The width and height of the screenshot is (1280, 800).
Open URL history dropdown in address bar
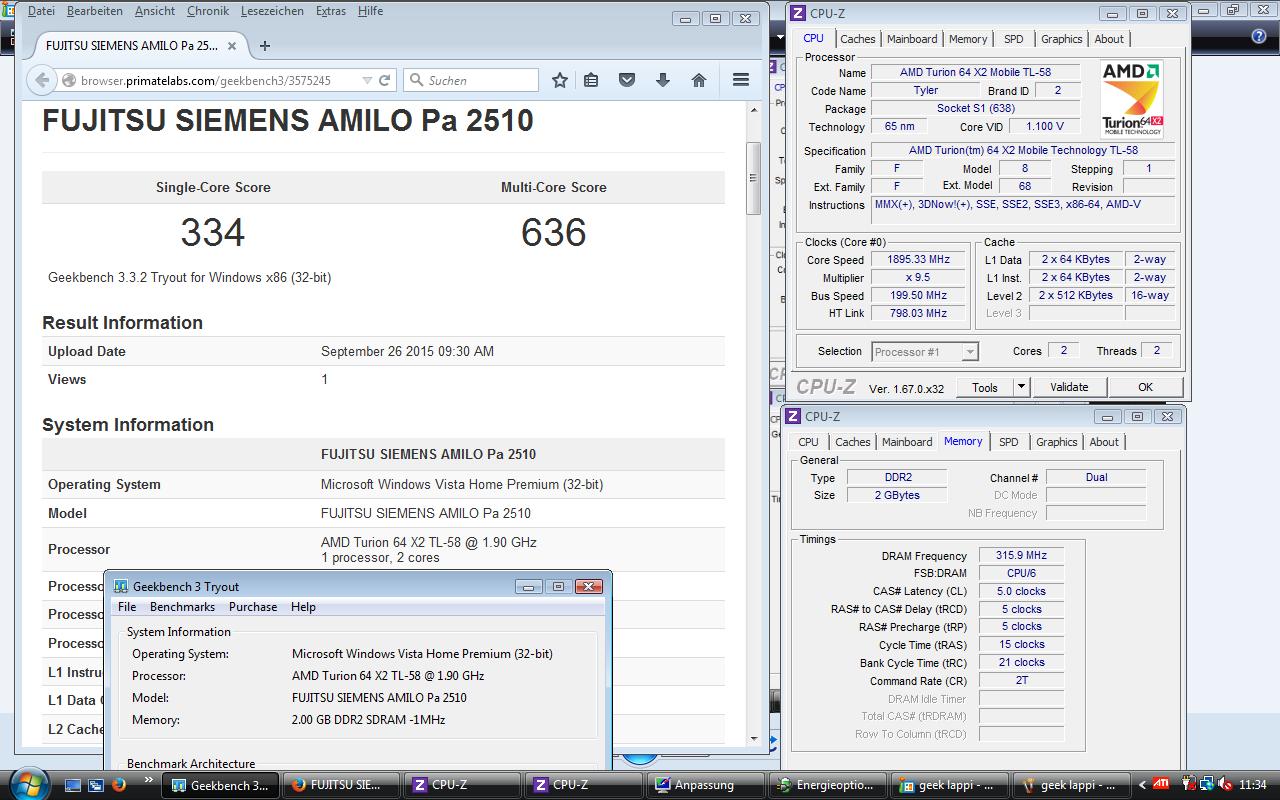click(367, 80)
